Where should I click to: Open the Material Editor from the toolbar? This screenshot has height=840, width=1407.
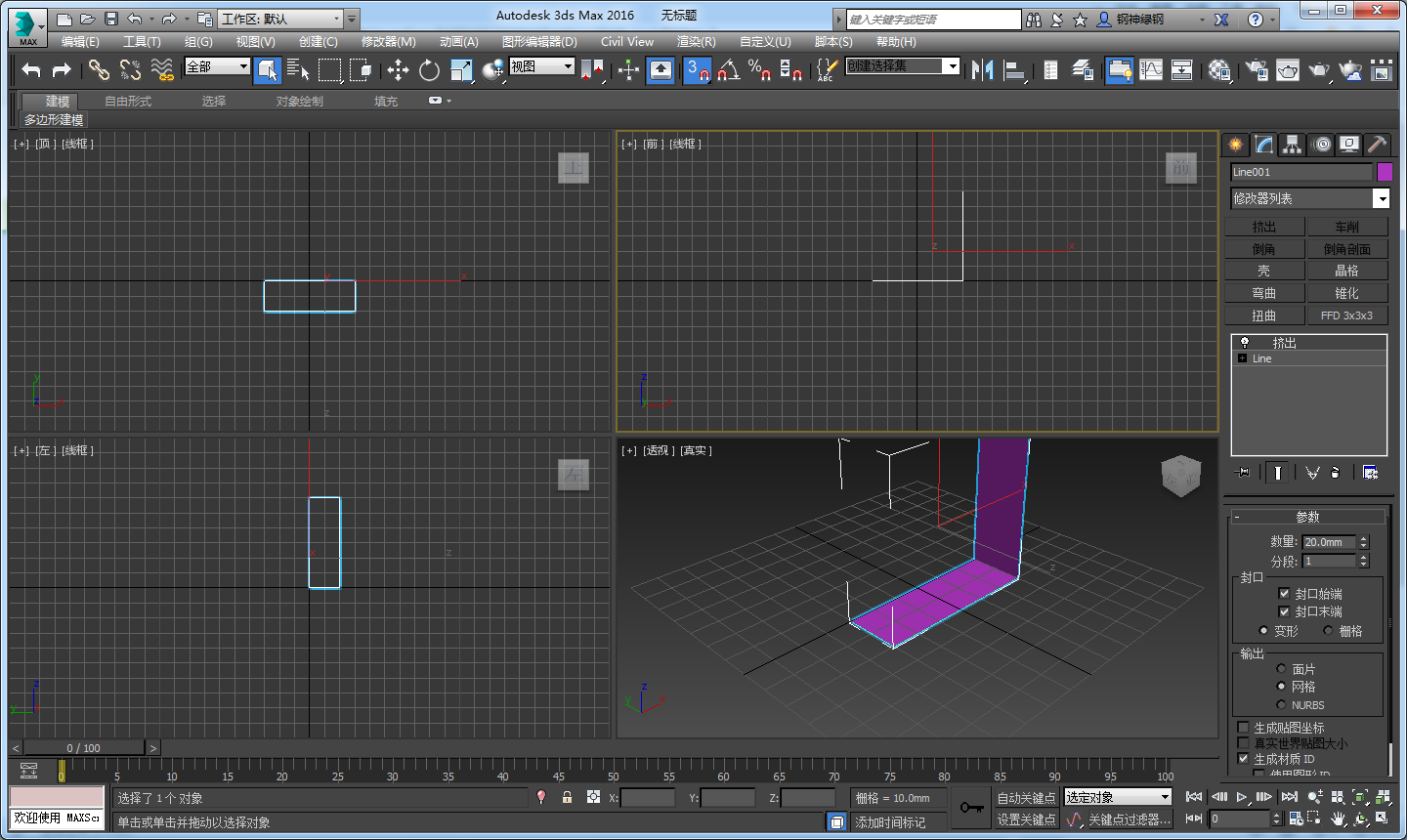click(x=1216, y=69)
